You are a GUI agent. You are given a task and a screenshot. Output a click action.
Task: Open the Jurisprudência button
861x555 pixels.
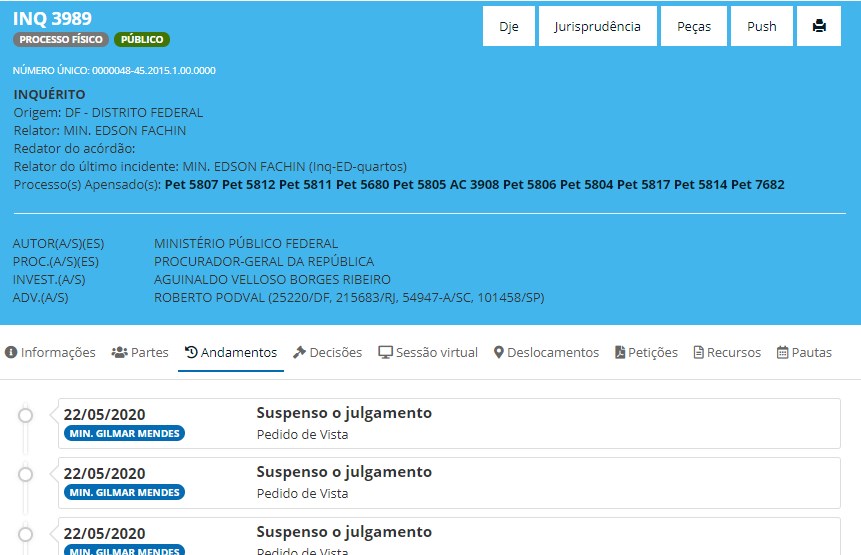[x=597, y=27]
